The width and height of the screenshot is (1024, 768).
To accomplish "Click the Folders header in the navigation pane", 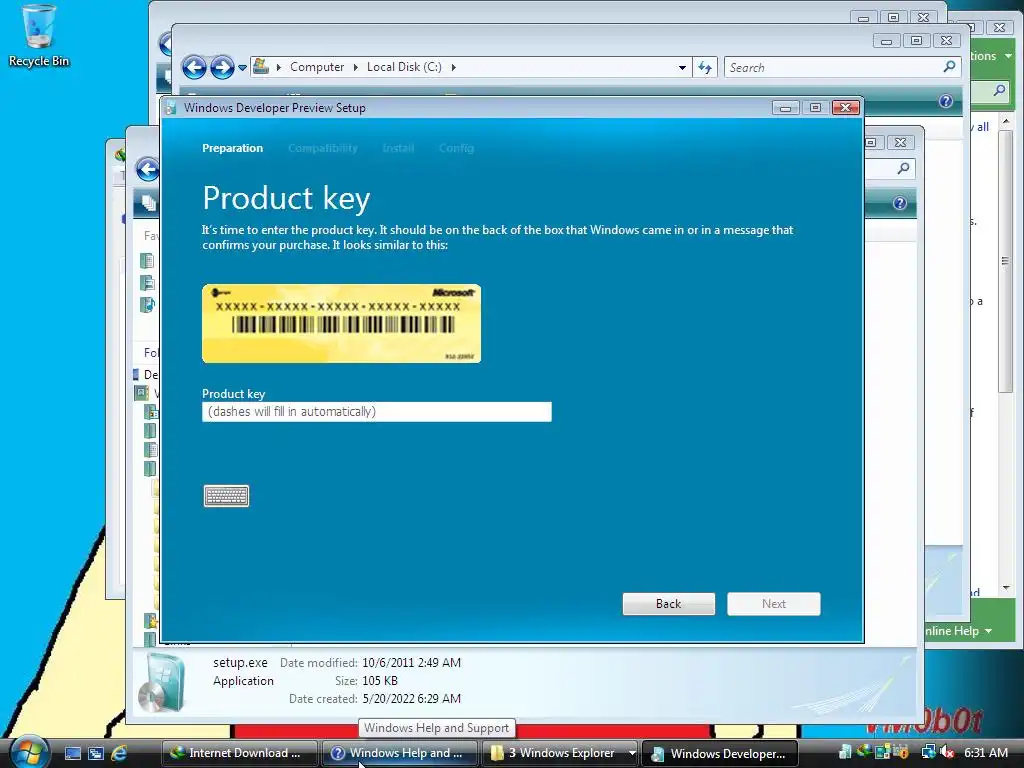I will [x=150, y=353].
